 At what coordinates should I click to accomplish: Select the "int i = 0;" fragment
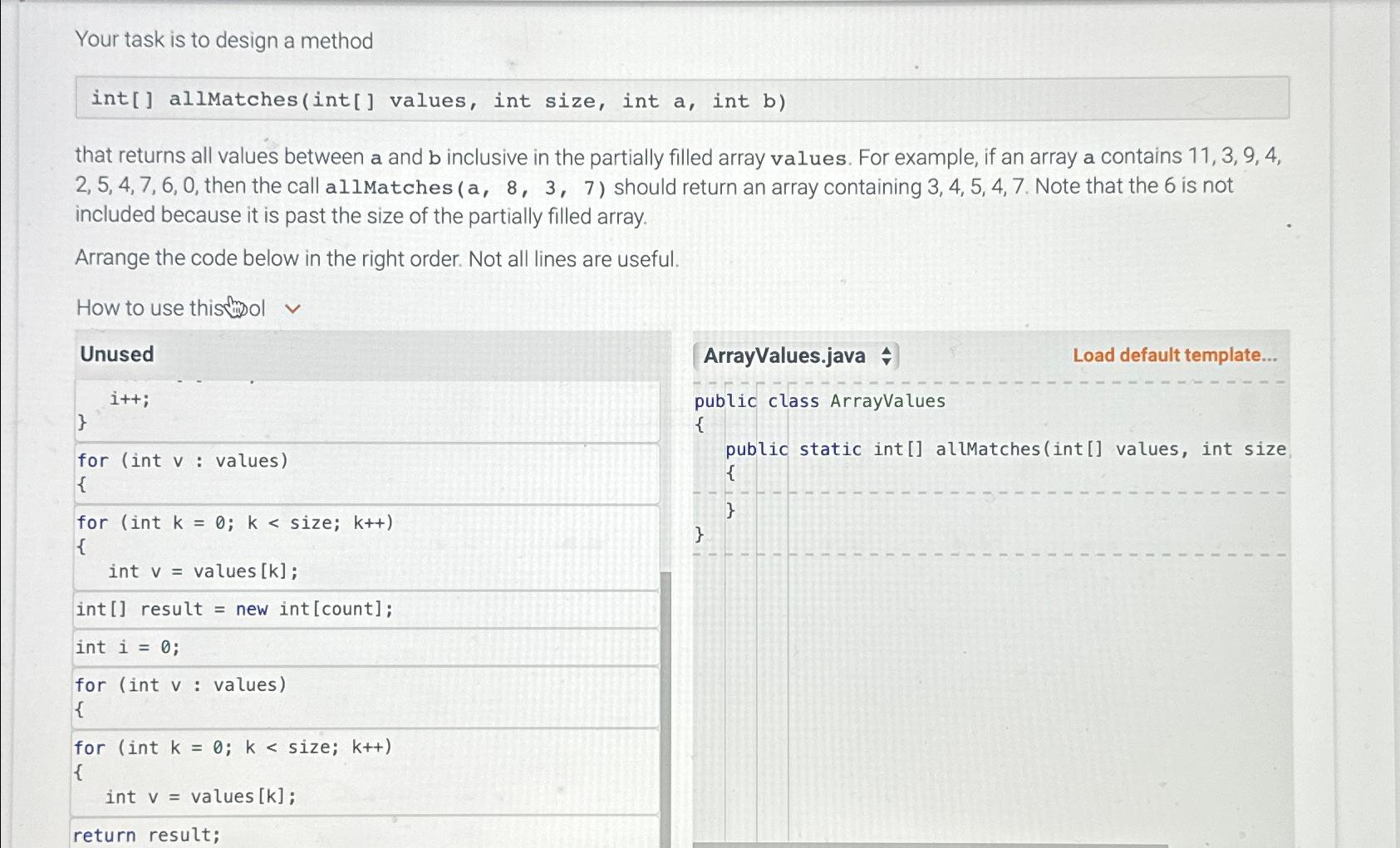tap(366, 647)
